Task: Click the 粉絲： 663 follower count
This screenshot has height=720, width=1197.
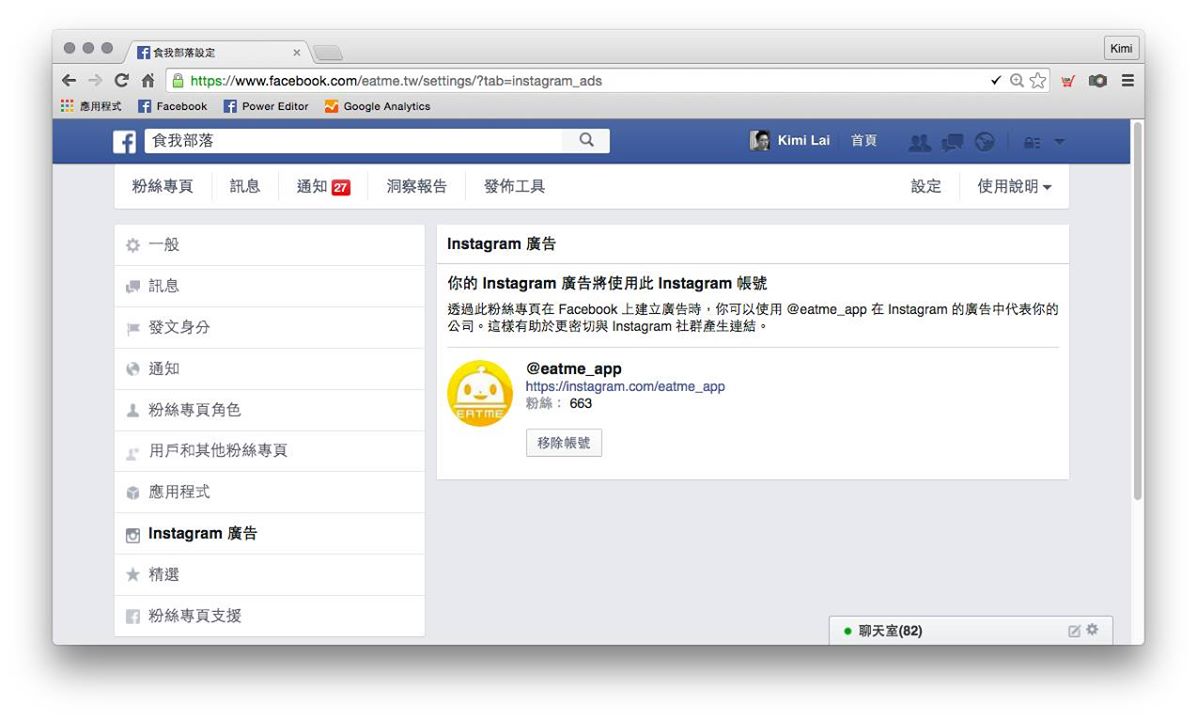Action: pos(559,403)
